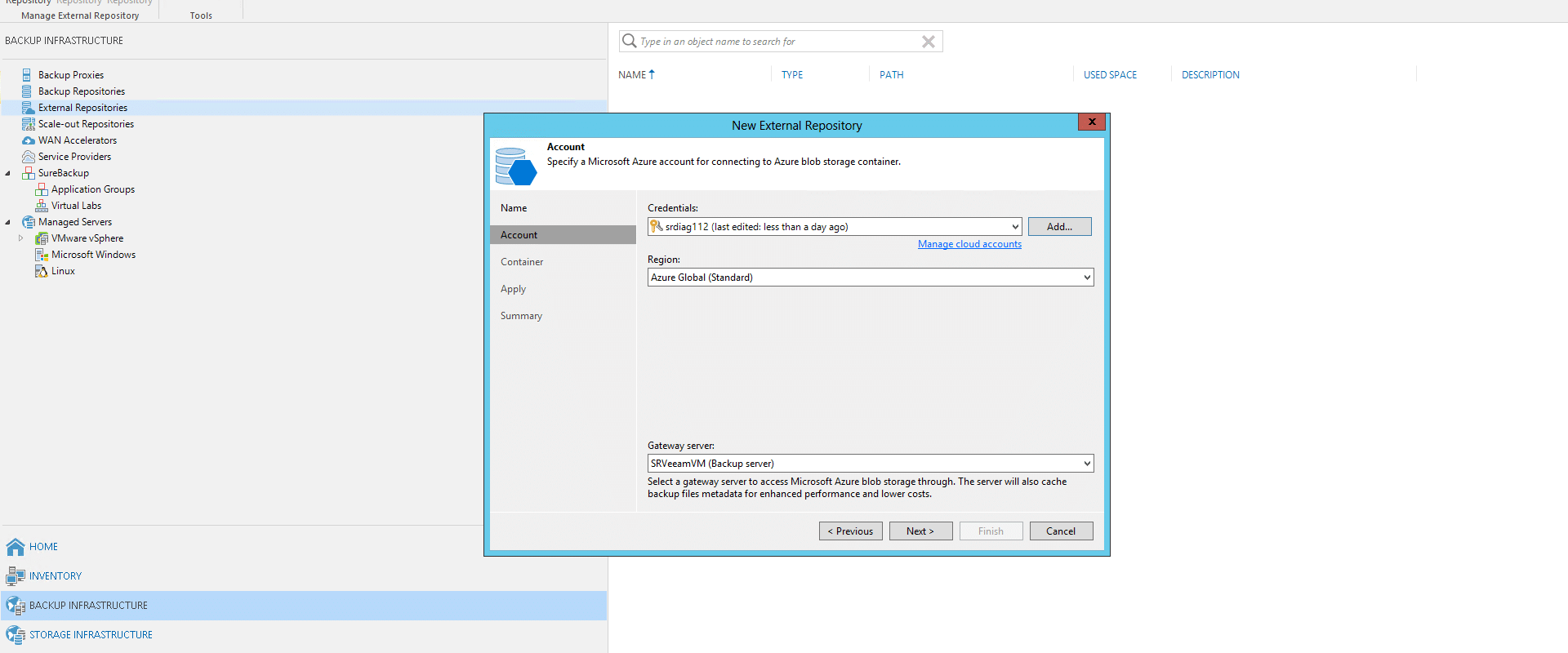The height and width of the screenshot is (653, 1568).
Task: Click the Add... credentials button
Action: pyautogui.click(x=1059, y=227)
